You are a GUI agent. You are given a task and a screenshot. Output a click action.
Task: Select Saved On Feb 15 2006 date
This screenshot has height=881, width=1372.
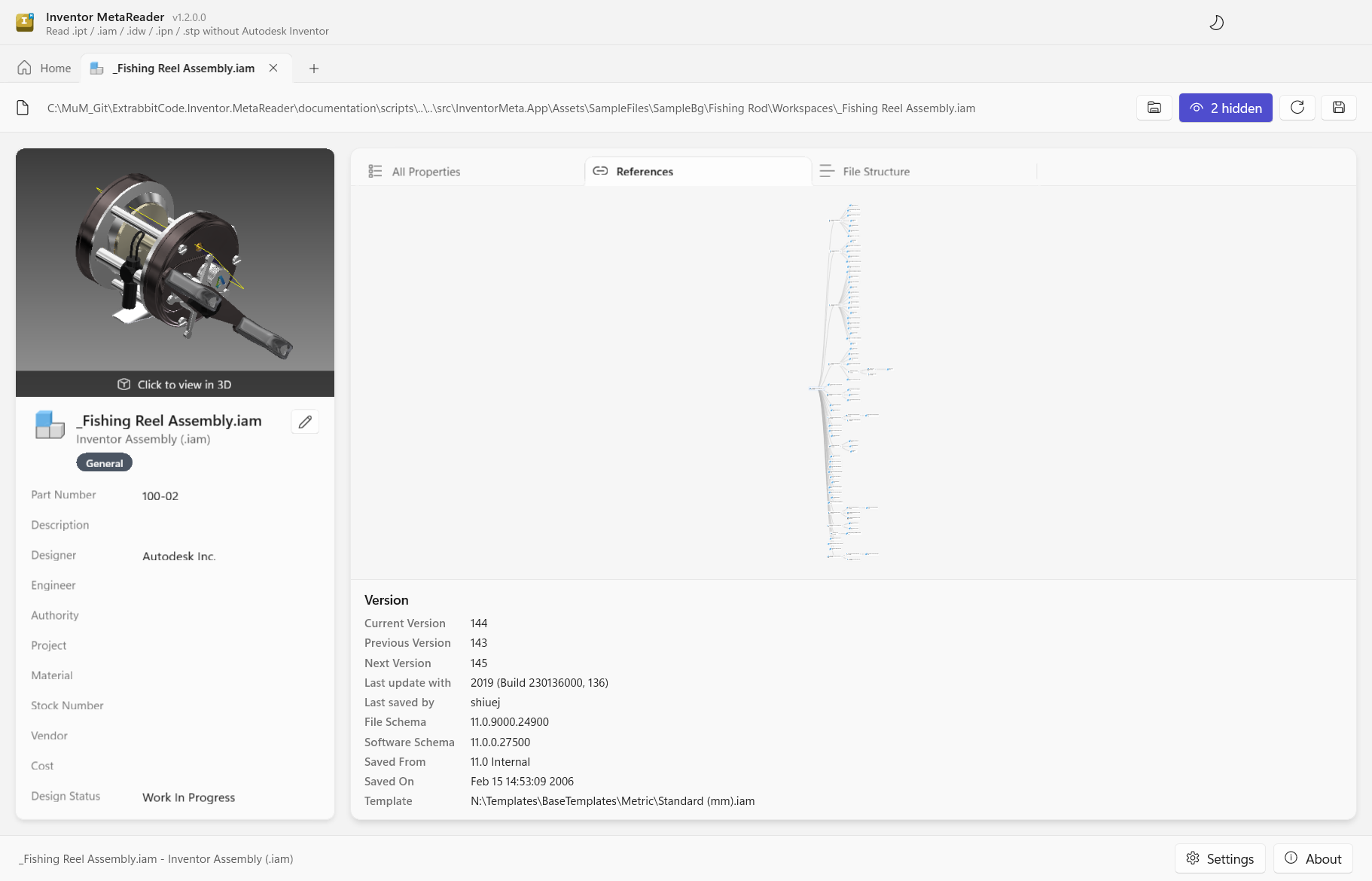522,782
